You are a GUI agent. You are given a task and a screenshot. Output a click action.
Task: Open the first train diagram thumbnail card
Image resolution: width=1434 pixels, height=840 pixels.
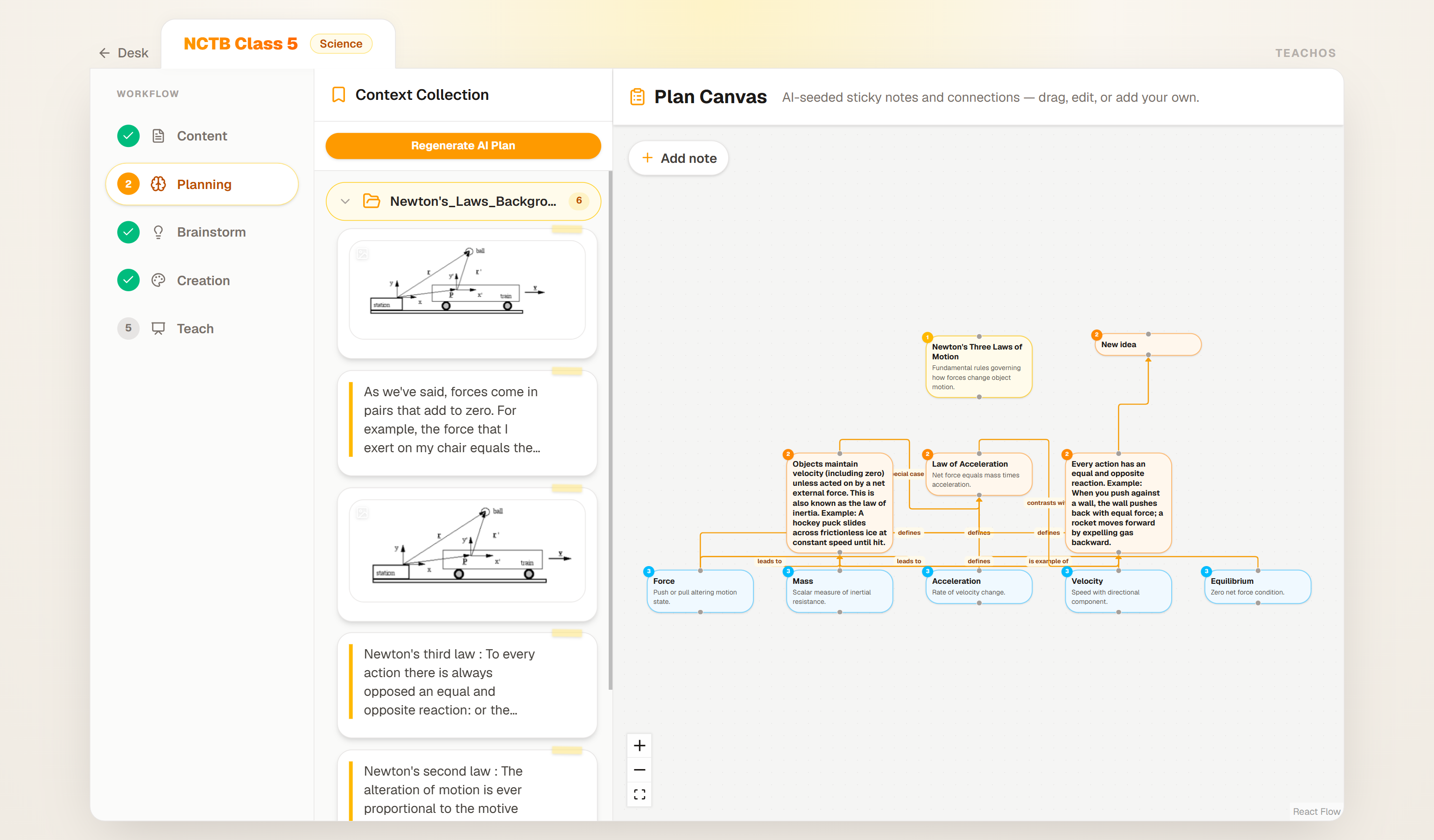(467, 294)
